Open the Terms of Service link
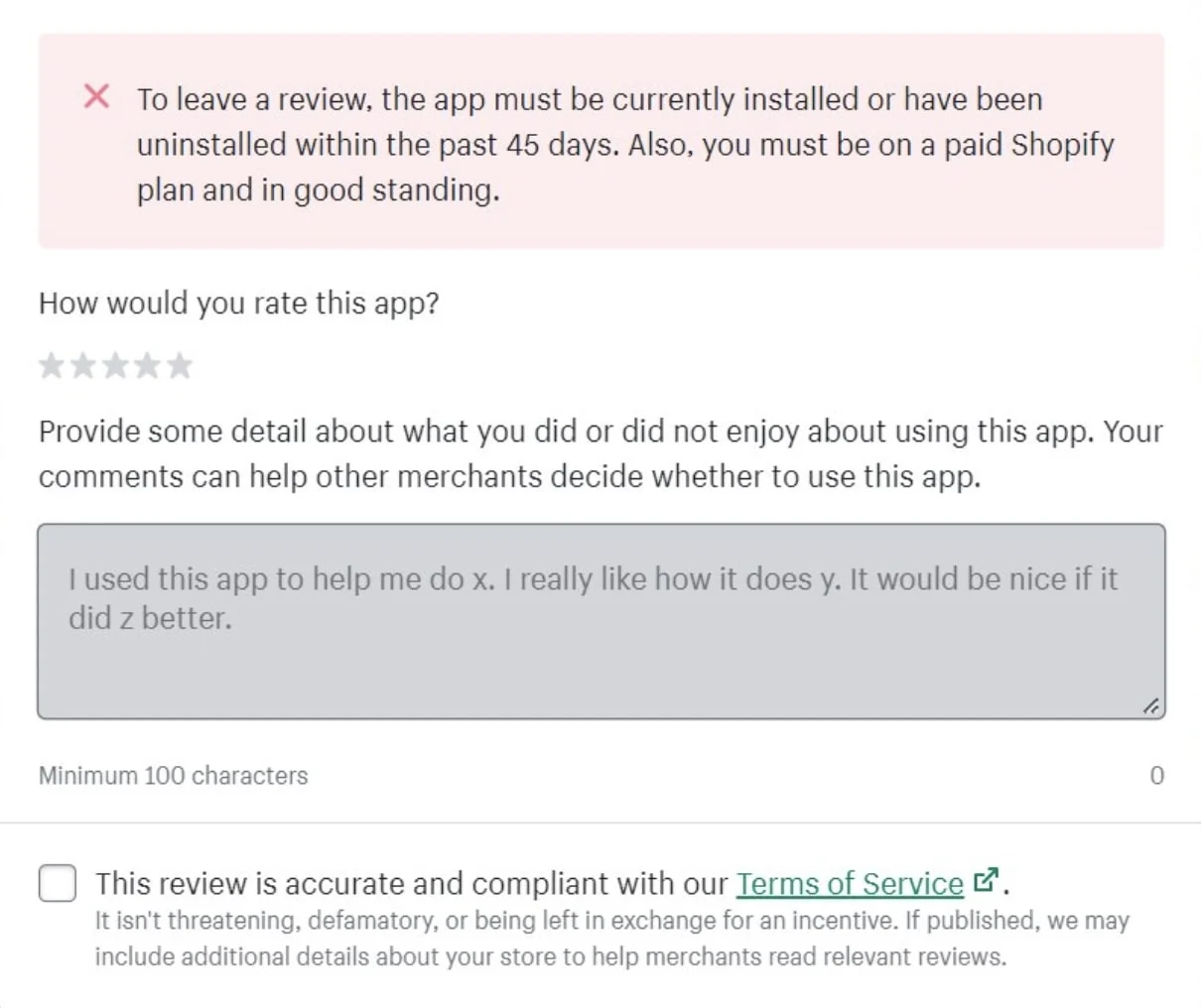The height and width of the screenshot is (1008, 1201). pos(849,883)
